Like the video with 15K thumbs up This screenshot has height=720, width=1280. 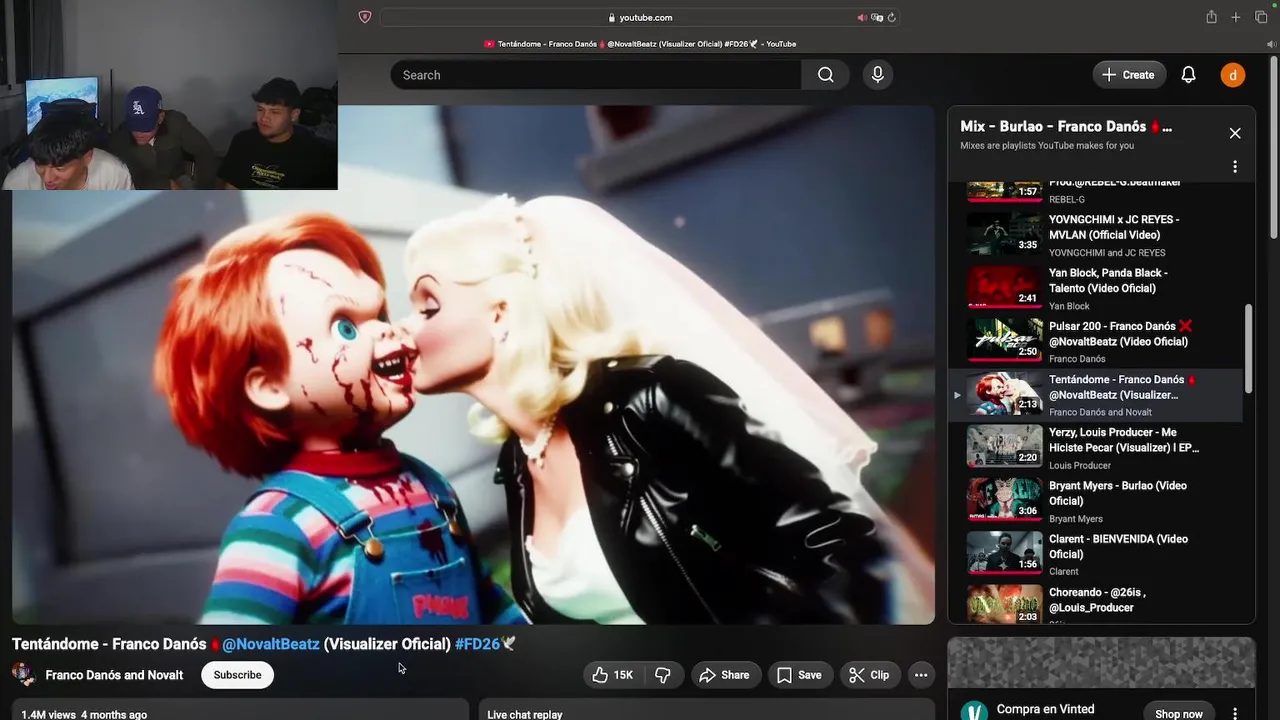(x=612, y=675)
